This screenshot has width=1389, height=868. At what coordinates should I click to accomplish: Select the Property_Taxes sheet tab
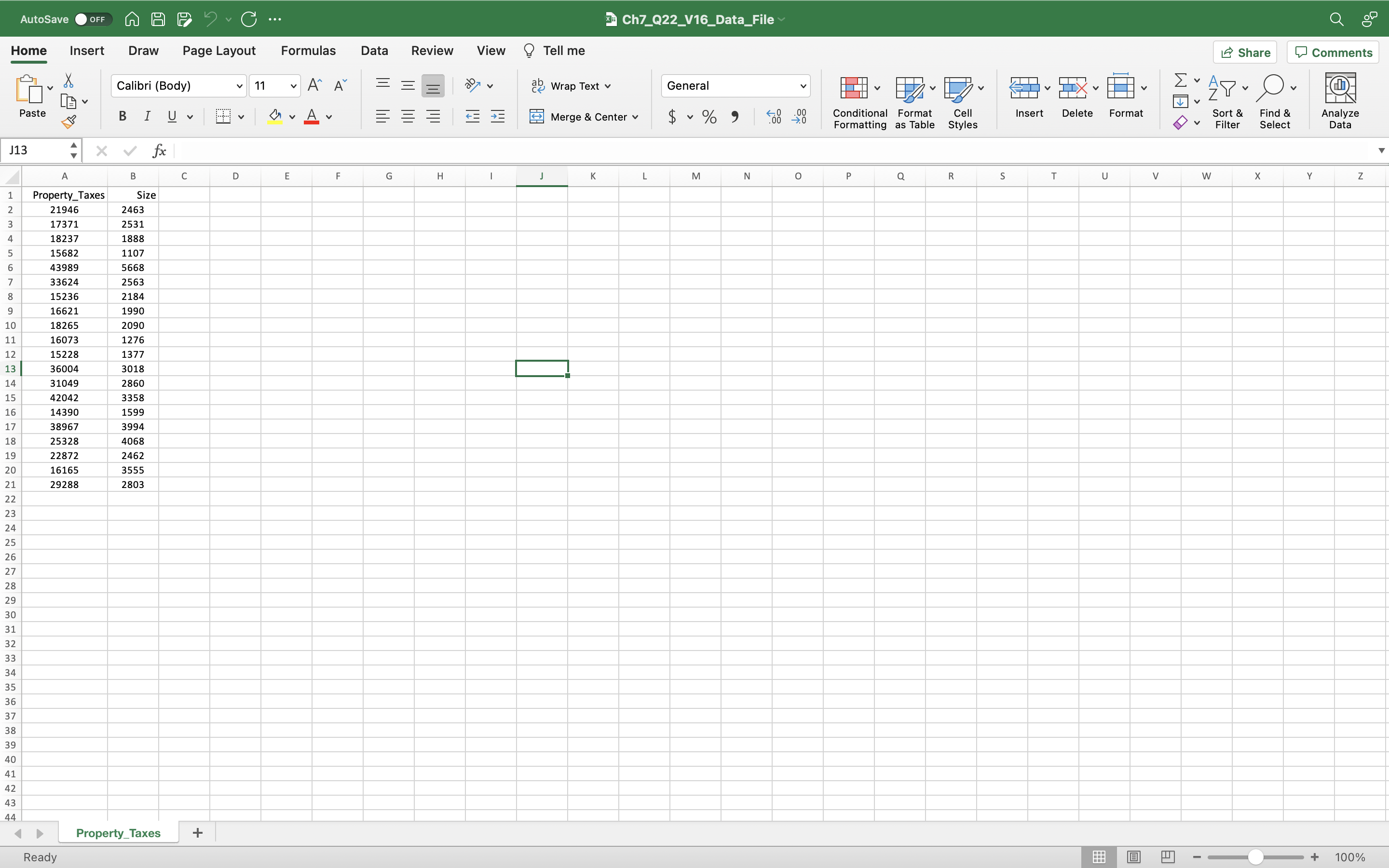118,832
